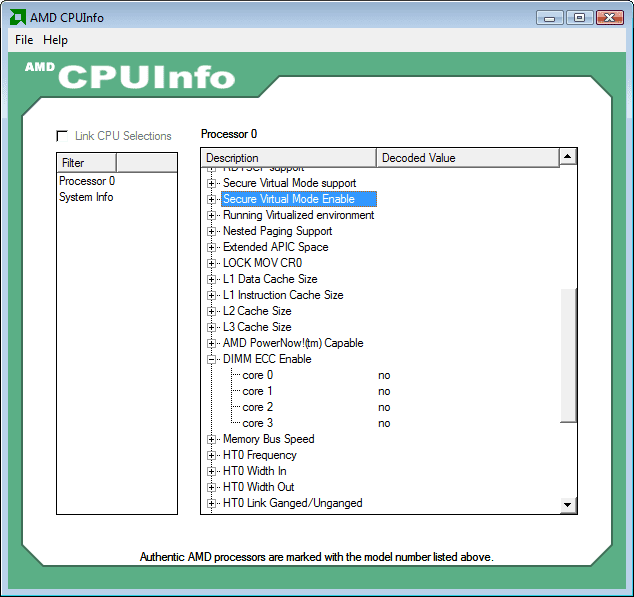
Task: Expand L1 Data Cache Size node
Action: point(211,279)
